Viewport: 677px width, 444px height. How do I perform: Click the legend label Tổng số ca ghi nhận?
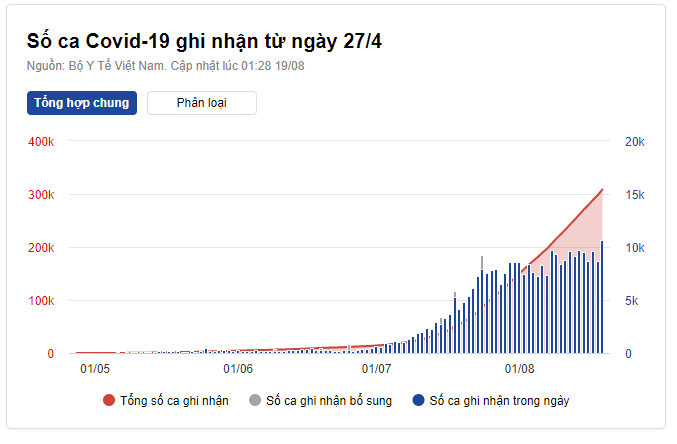174,401
